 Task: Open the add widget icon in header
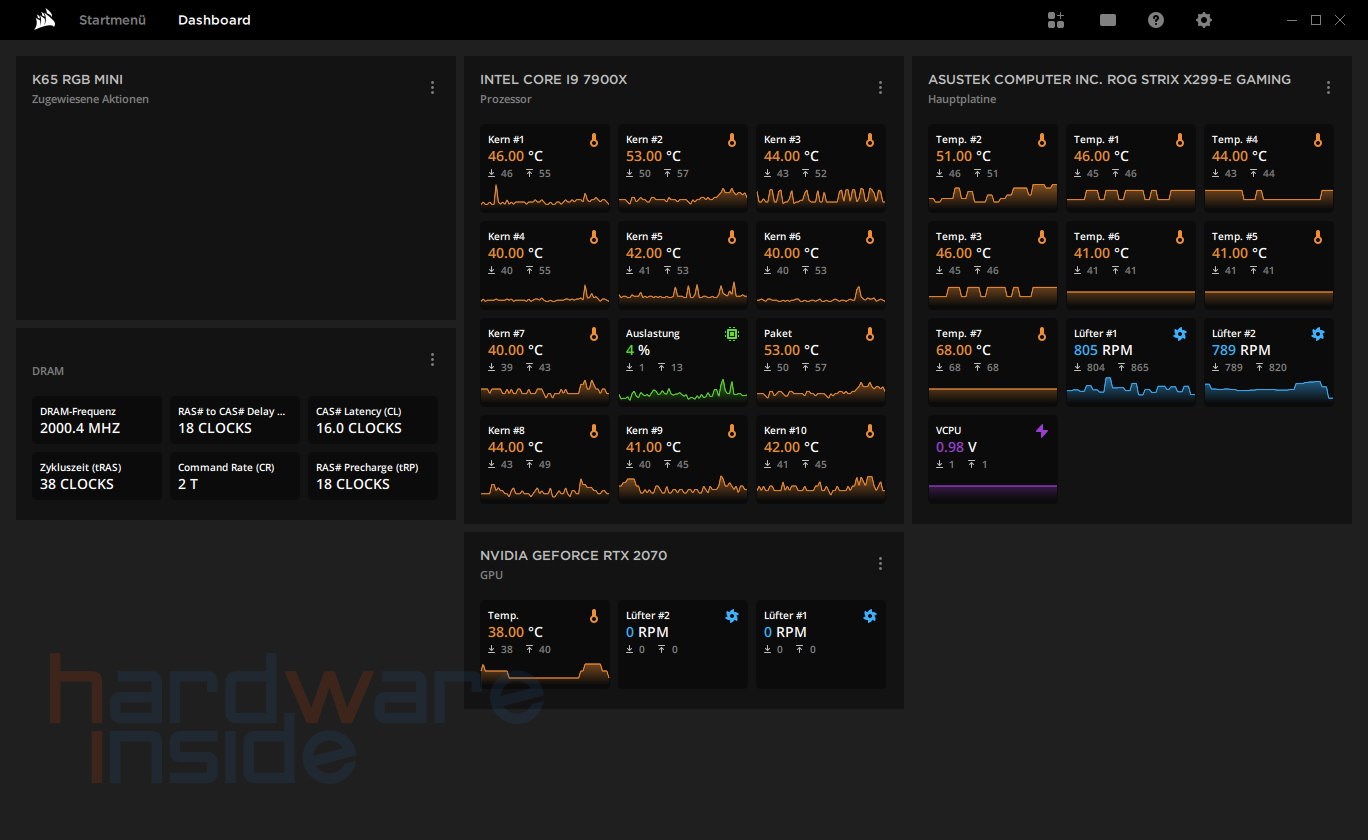[1056, 20]
